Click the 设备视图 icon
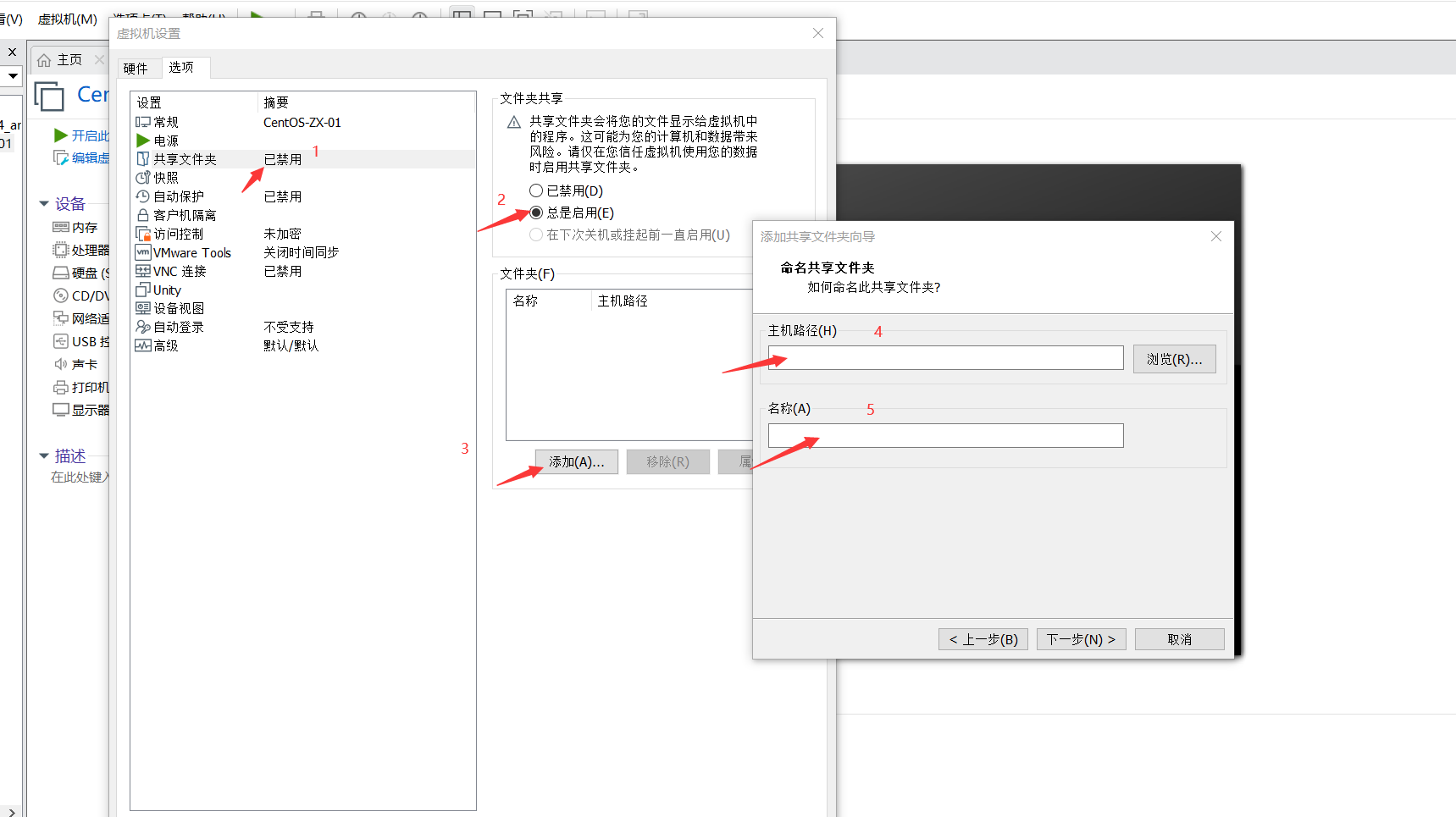The image size is (1456, 817). pyautogui.click(x=143, y=308)
